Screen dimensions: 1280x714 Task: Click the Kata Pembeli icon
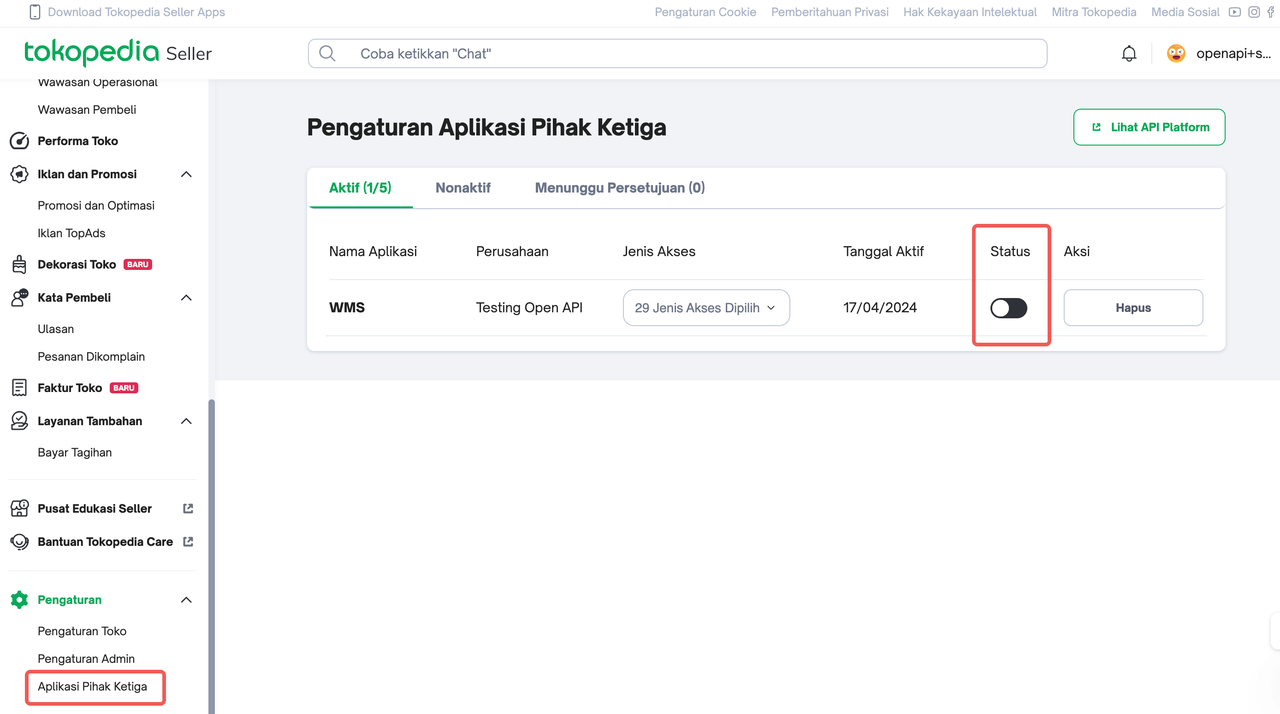(x=19, y=298)
